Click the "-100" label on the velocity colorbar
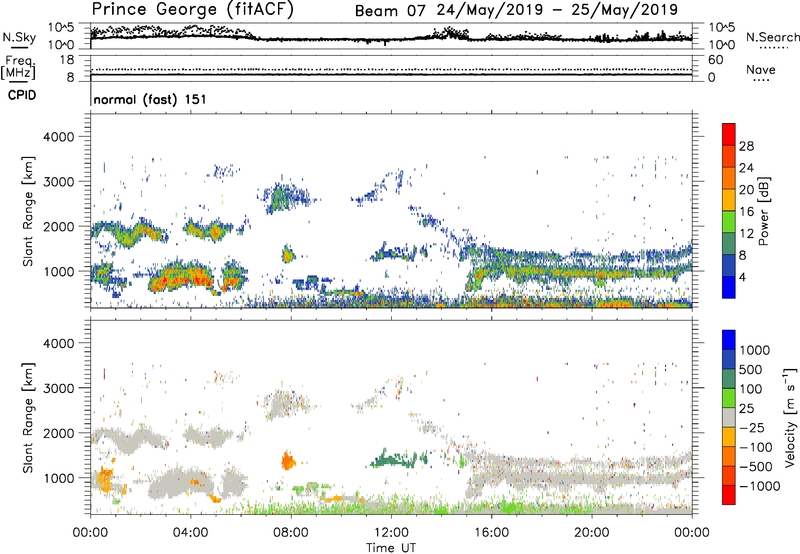The width and height of the screenshot is (800, 554). (756, 447)
